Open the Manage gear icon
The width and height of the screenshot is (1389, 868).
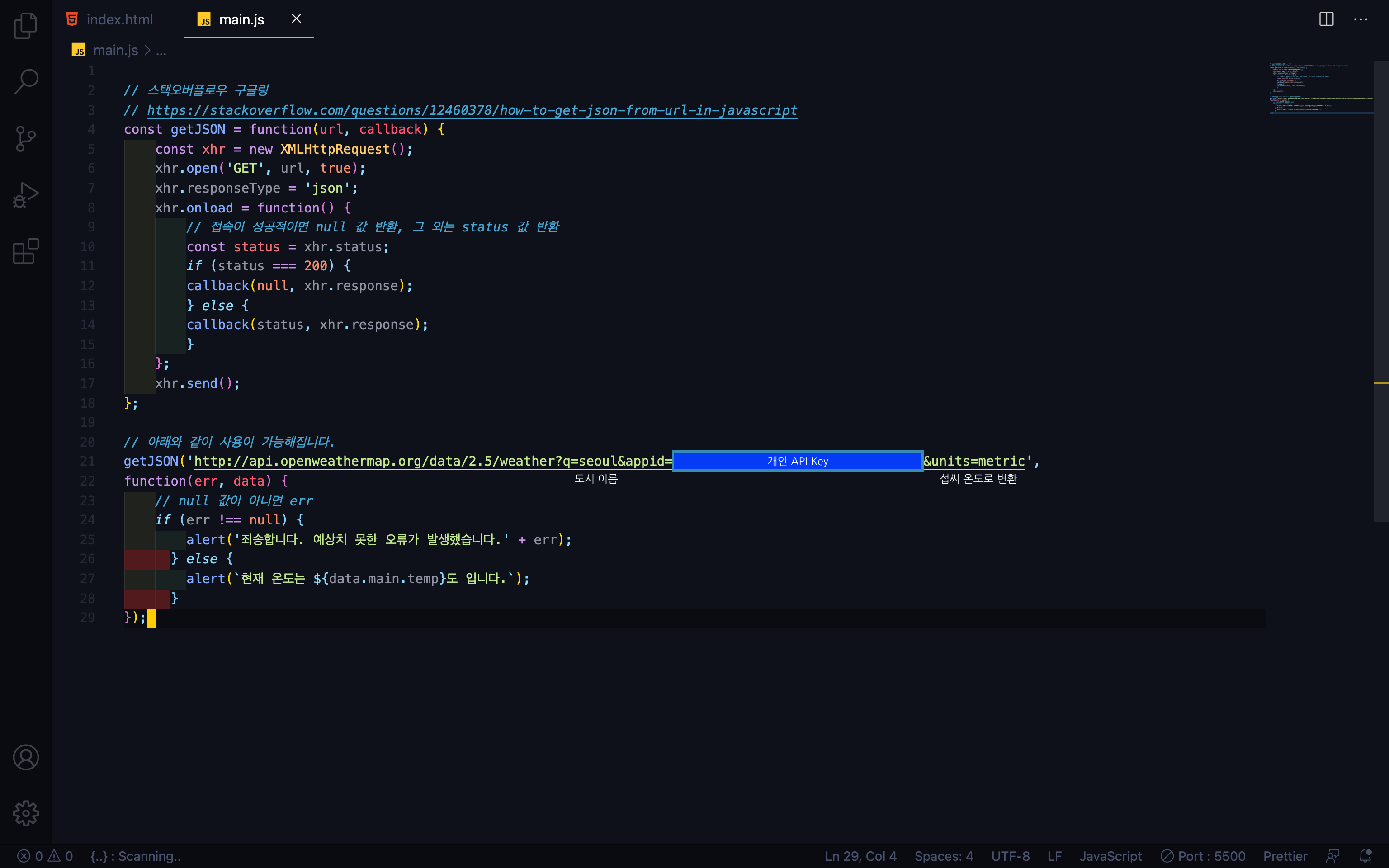25,813
